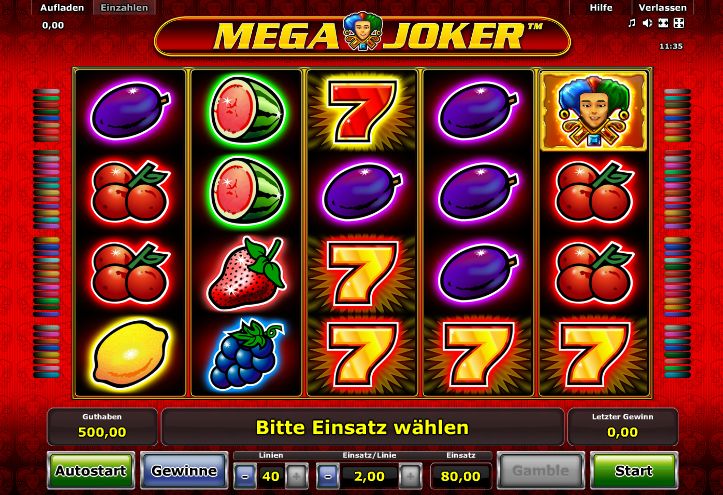Image resolution: width=723 pixels, height=495 pixels.
Task: Start the spin with the Start button
Action: (x=634, y=471)
